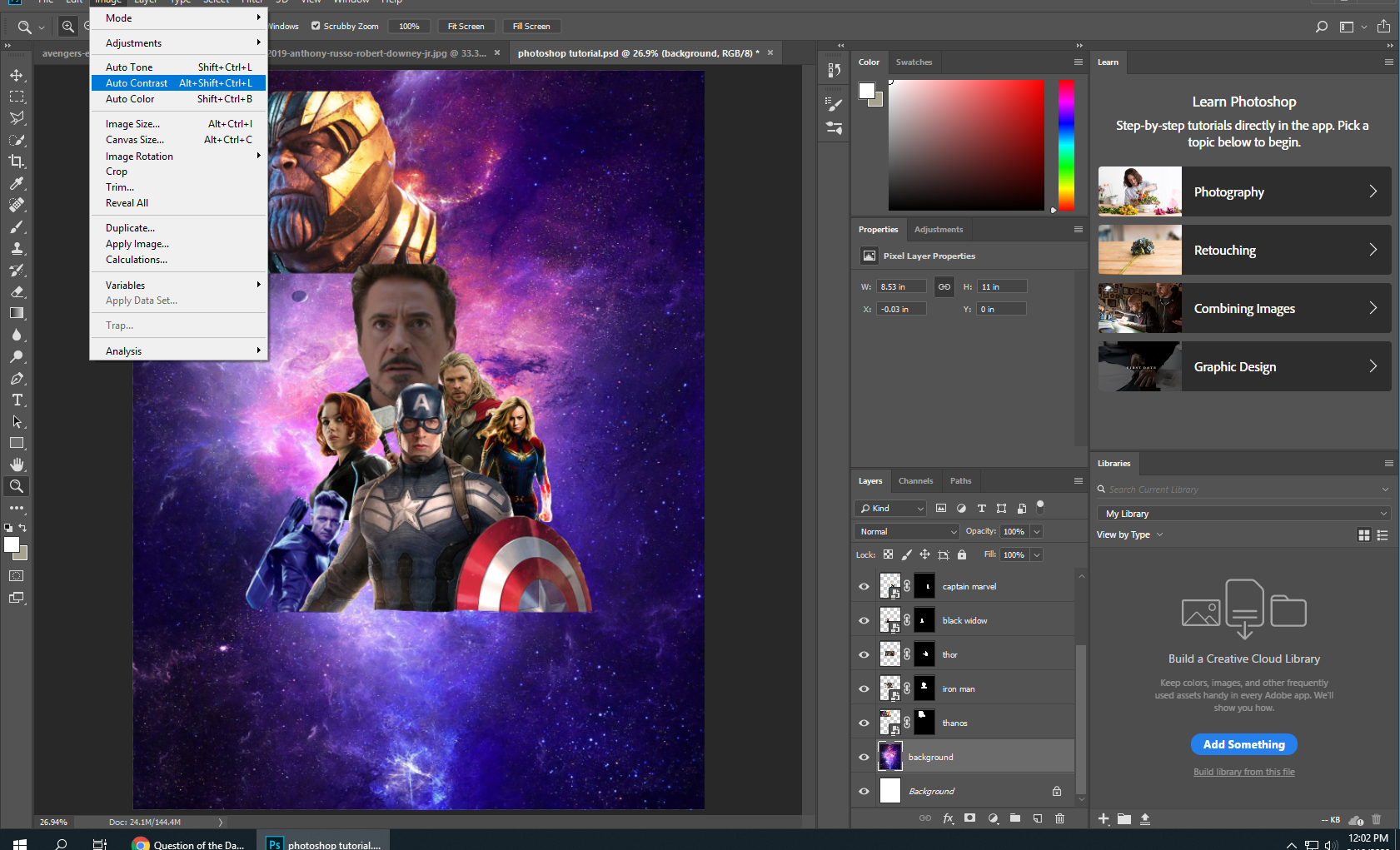Click the Add layer style fx icon
The height and width of the screenshot is (850, 1400).
coord(948,818)
